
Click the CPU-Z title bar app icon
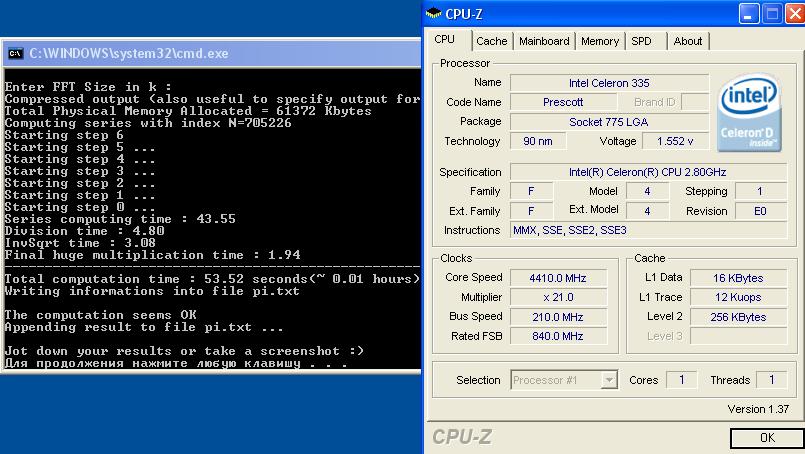point(434,13)
